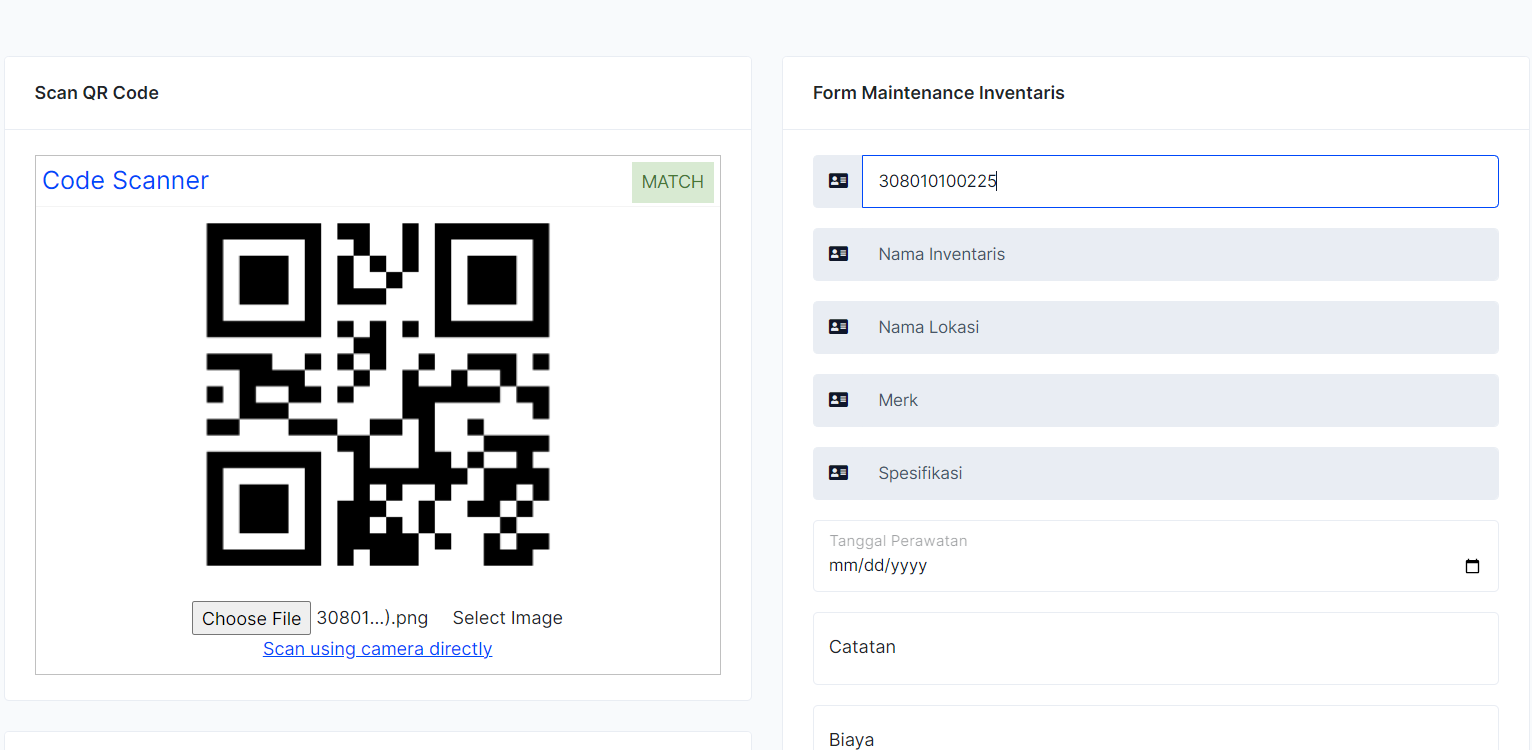Click the Choose File button
Screen dimensions: 1532x750
(251, 618)
